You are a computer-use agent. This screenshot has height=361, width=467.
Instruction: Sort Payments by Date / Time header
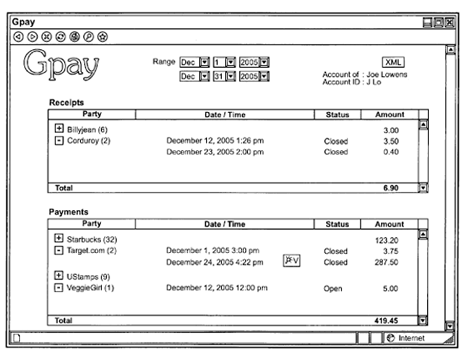click(x=225, y=224)
